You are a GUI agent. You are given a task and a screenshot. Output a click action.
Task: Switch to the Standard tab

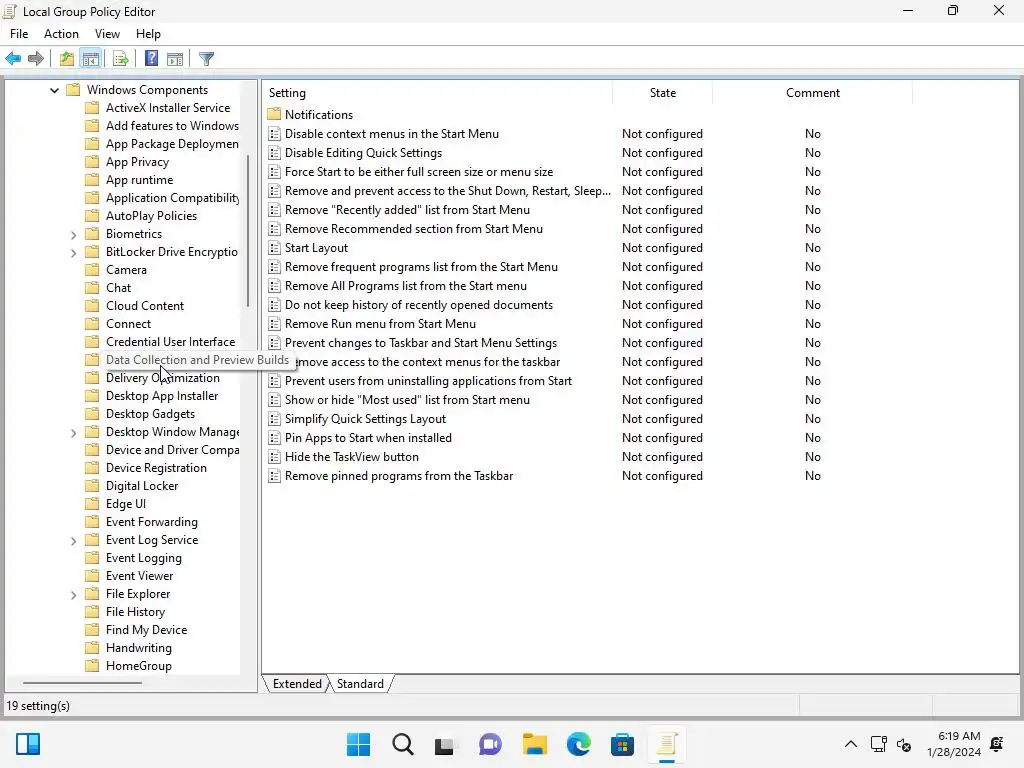click(x=360, y=684)
